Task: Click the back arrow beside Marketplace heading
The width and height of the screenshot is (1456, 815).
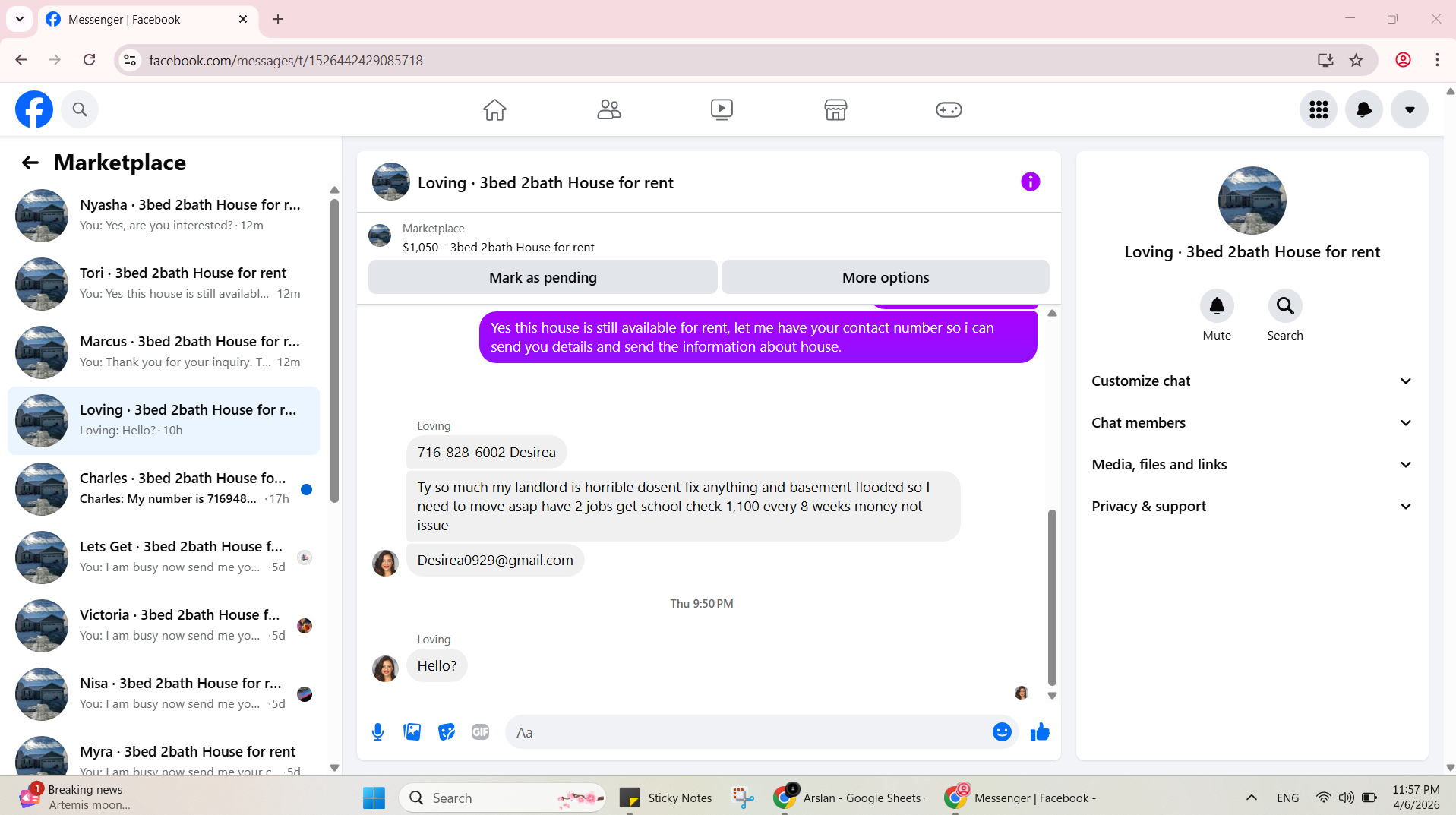Action: (x=30, y=163)
